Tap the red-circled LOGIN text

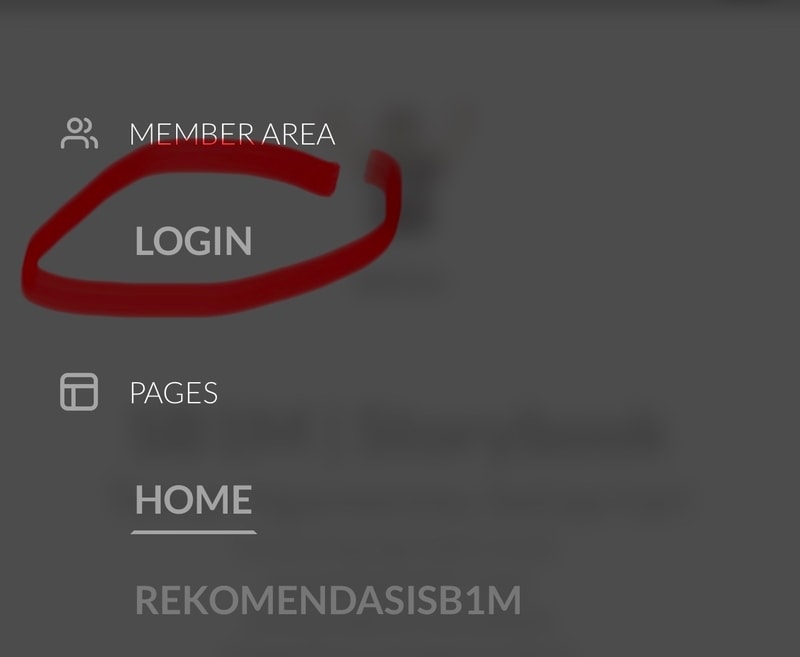click(x=193, y=241)
